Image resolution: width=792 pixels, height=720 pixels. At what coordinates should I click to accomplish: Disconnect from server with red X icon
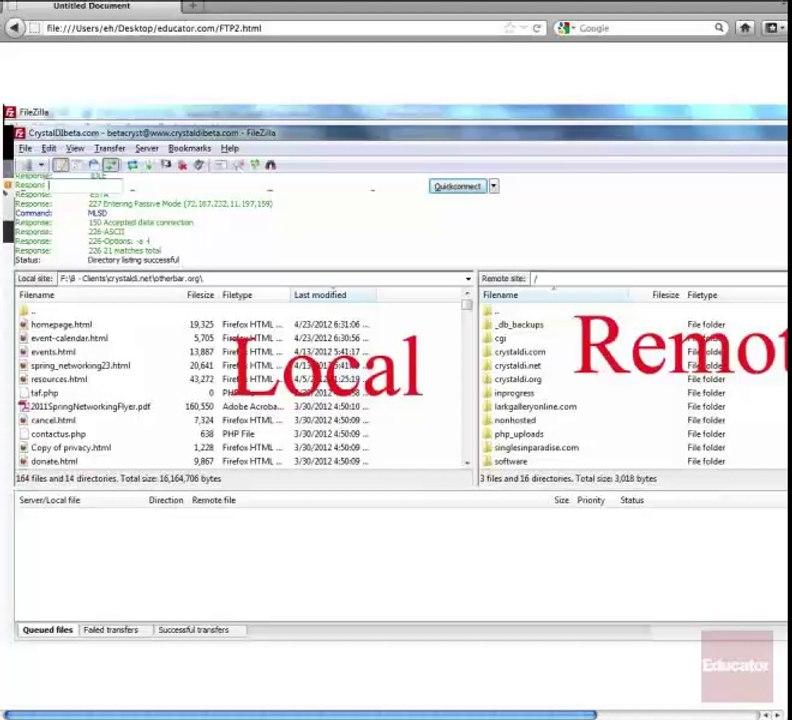click(182, 165)
